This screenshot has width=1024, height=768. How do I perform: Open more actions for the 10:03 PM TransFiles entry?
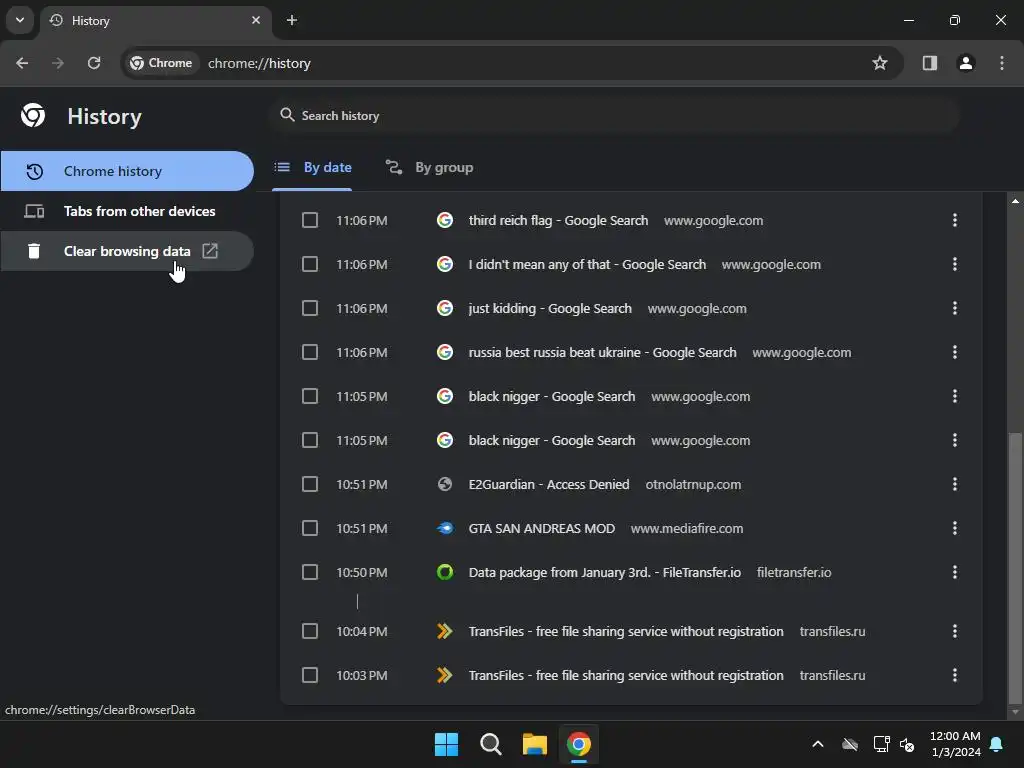pos(955,675)
